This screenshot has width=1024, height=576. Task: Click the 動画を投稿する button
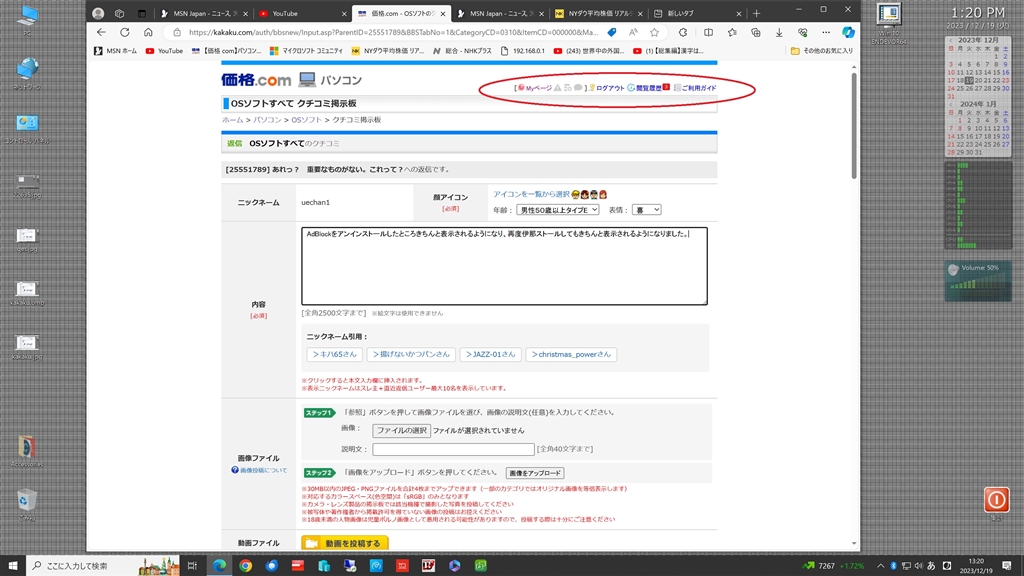[345, 543]
